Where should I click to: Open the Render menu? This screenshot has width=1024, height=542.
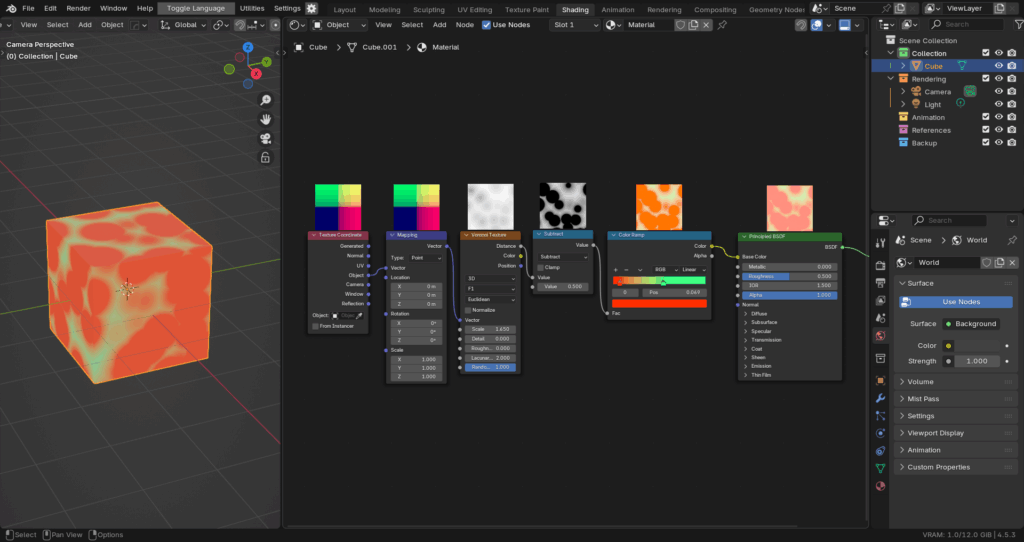(78, 8)
